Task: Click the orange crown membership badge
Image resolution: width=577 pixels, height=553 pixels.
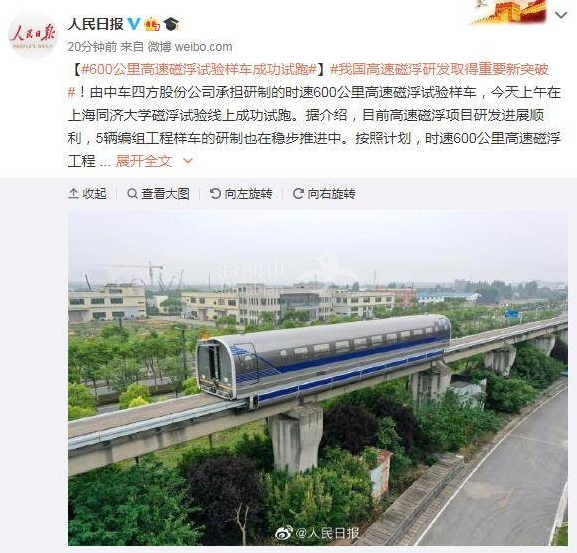Action: point(152,24)
